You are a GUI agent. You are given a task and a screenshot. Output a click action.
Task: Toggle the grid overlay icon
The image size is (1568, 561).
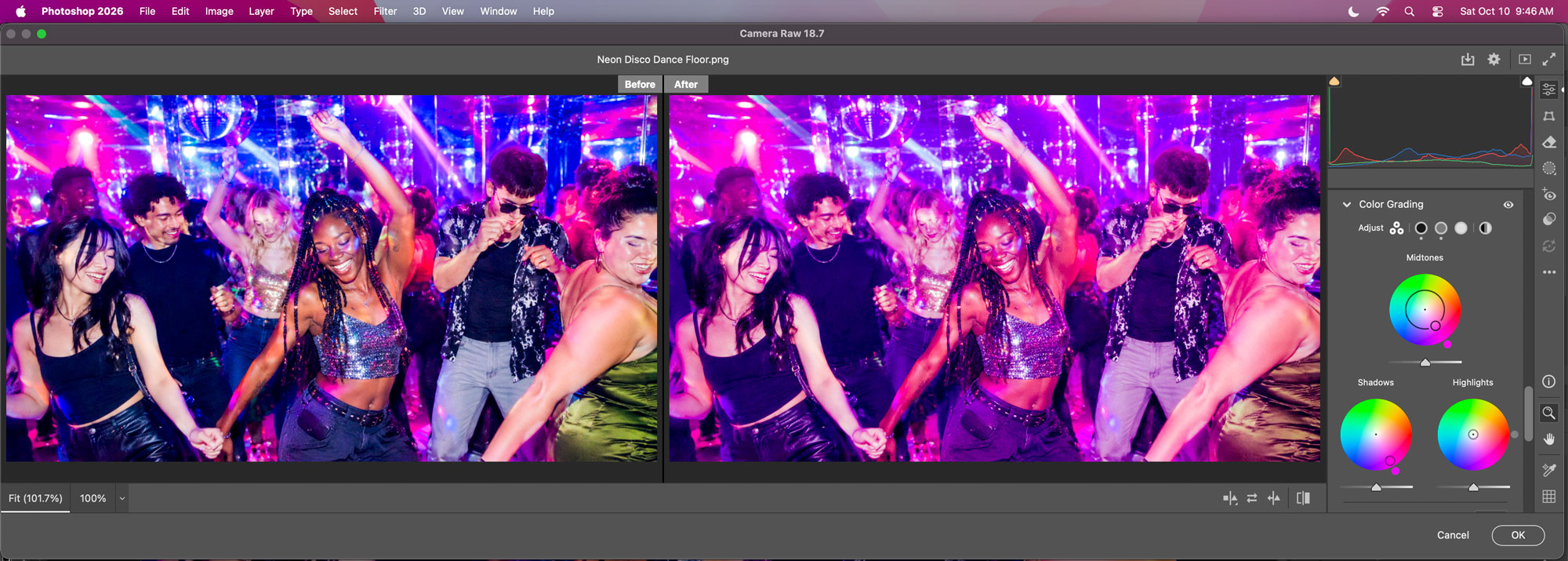coord(1549,497)
